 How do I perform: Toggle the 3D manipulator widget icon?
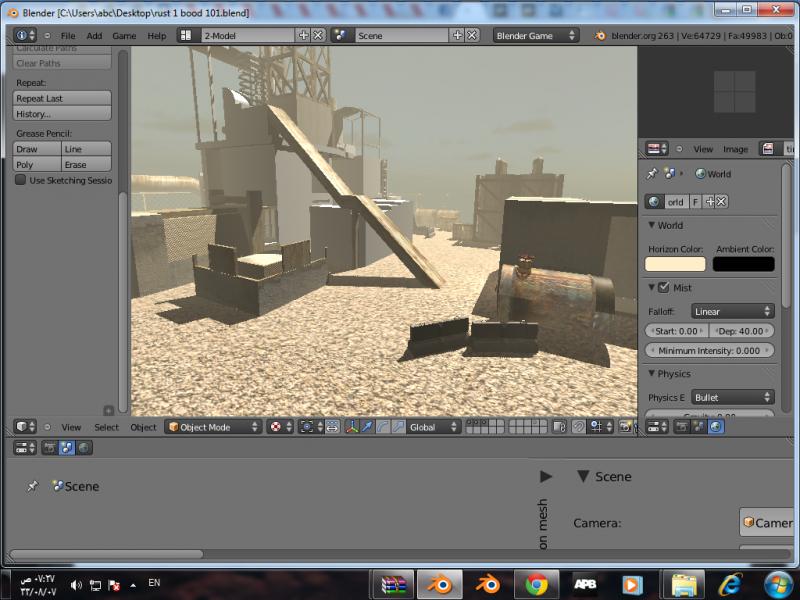coord(352,427)
